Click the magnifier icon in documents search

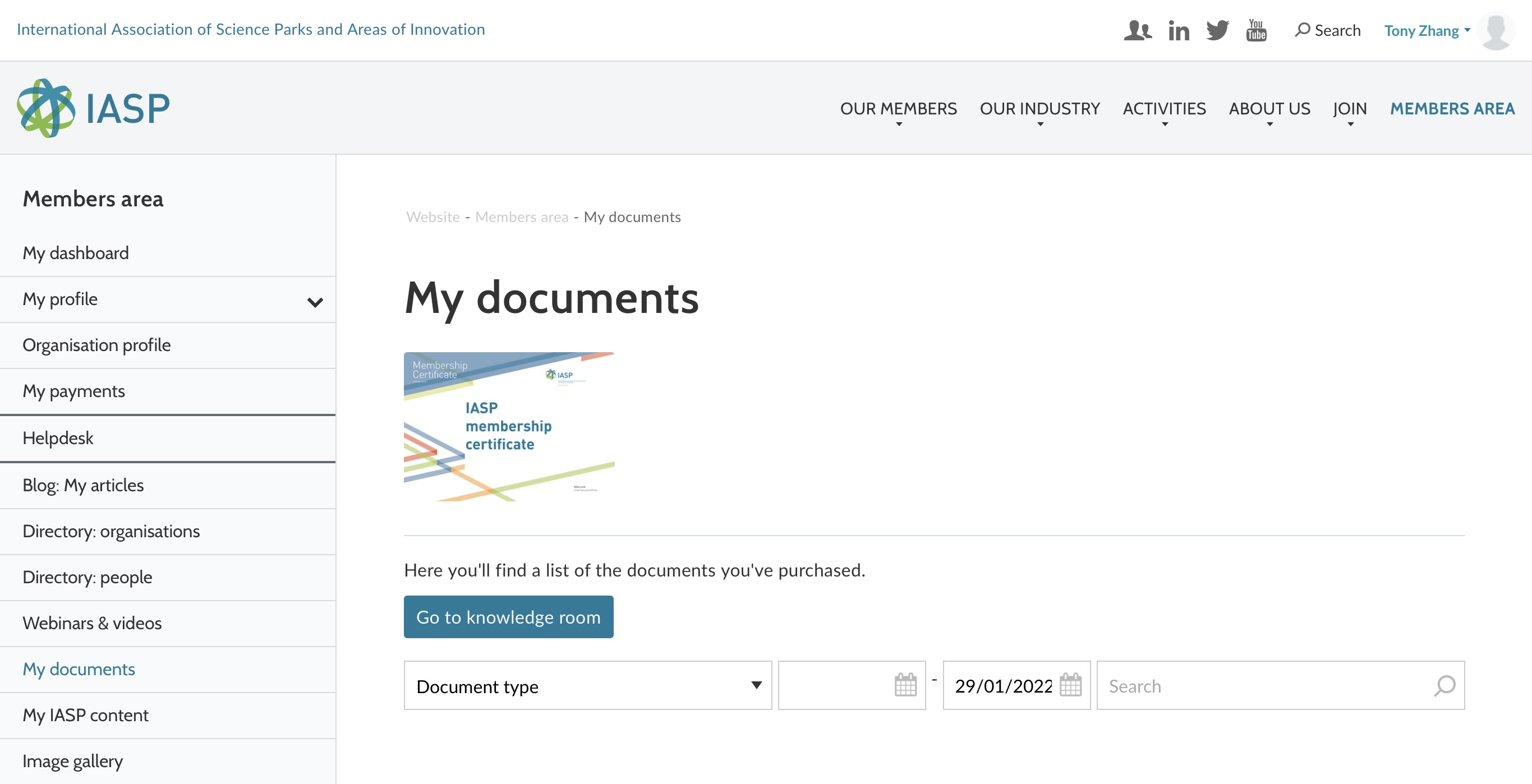click(x=1444, y=685)
